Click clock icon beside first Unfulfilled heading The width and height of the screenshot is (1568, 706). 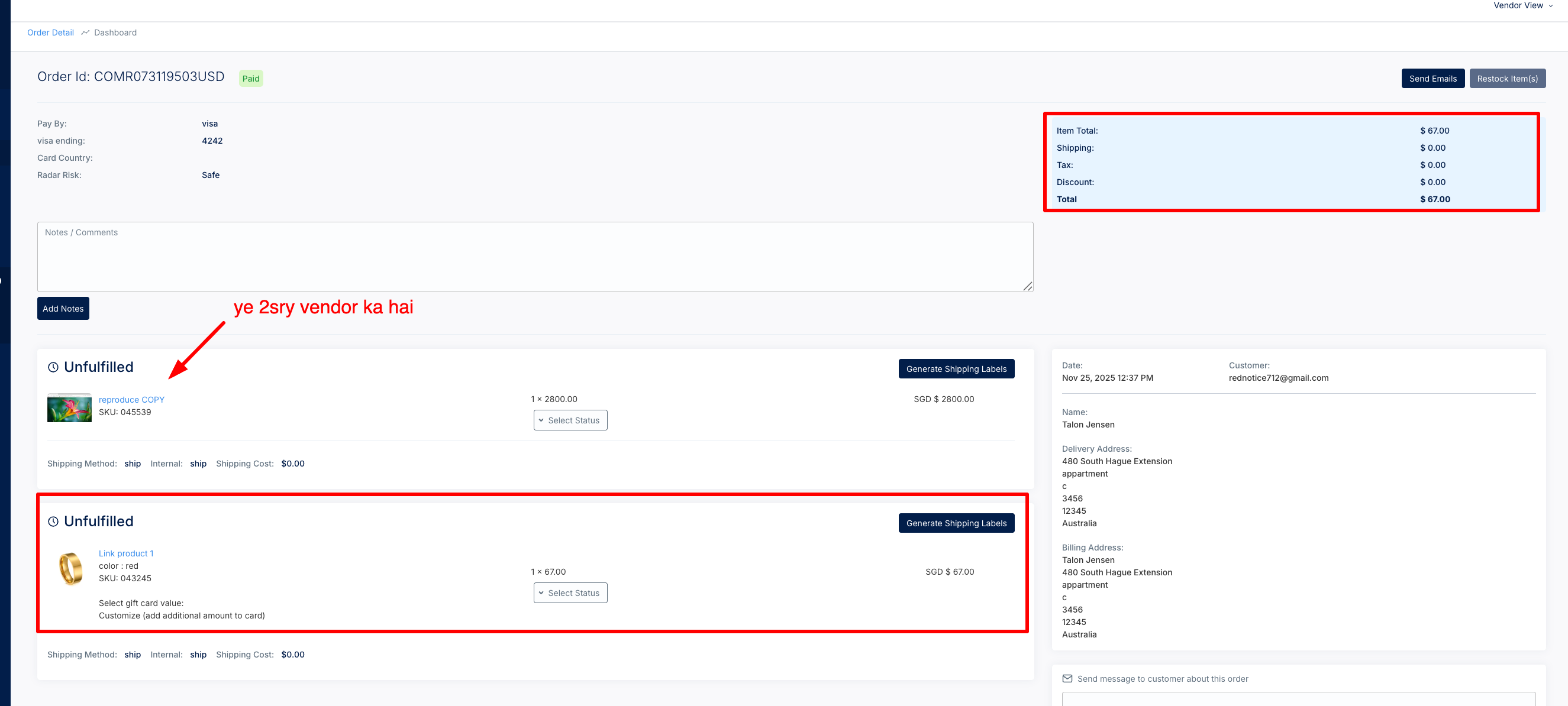54,367
